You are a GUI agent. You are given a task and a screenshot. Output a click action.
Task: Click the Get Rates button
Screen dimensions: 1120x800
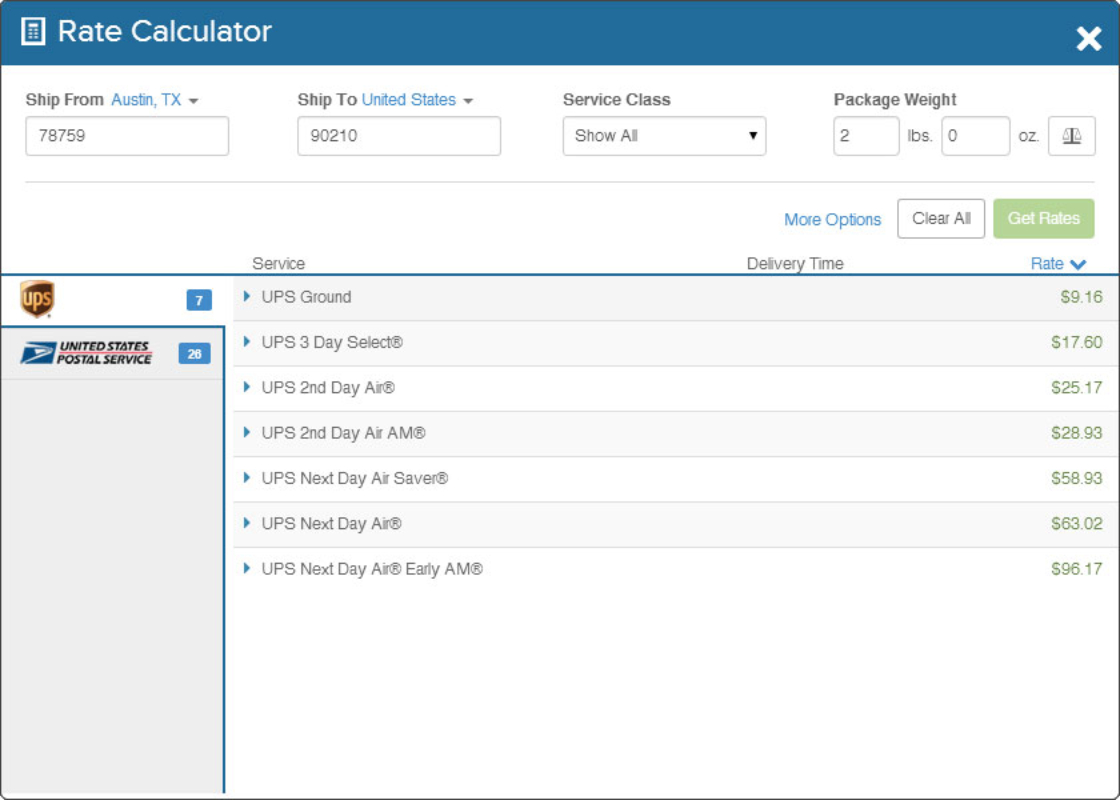1044,219
